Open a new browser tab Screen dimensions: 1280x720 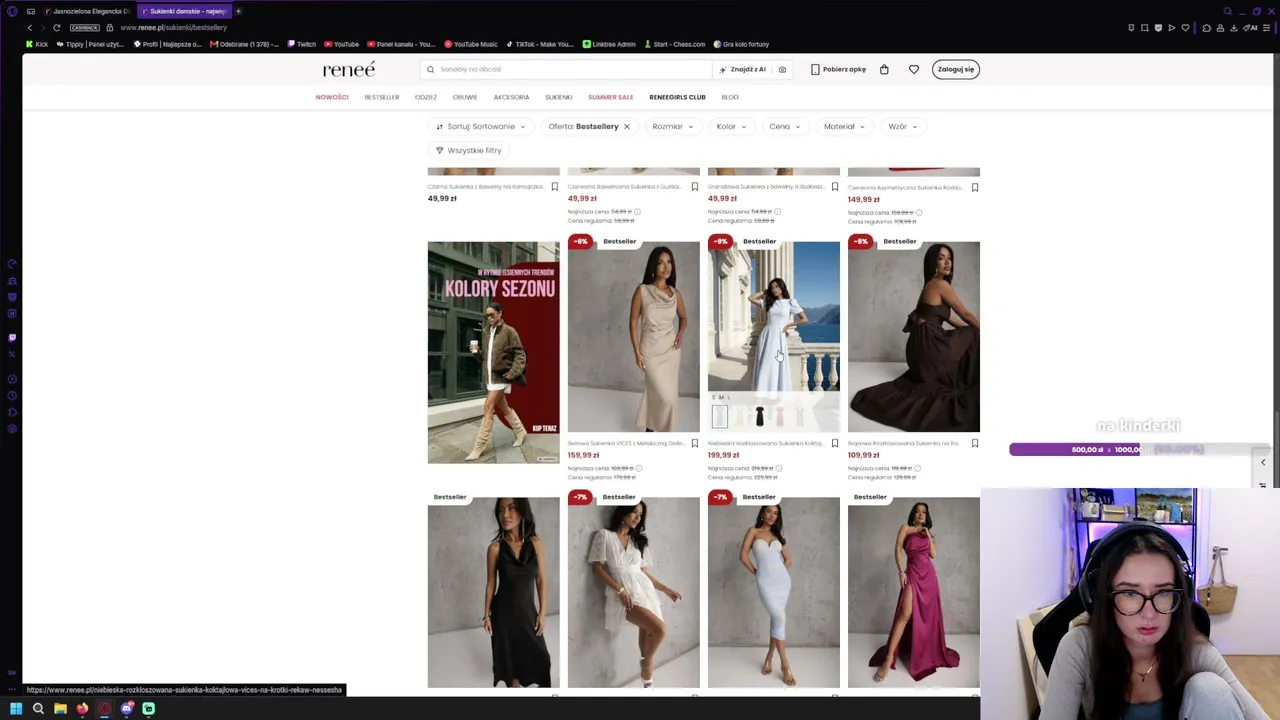pos(238,11)
